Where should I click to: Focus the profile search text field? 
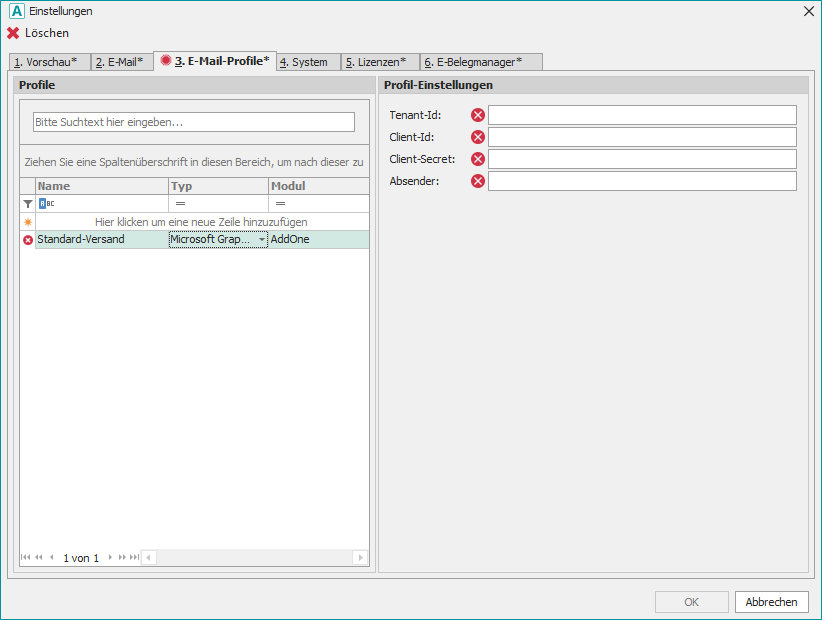[x=194, y=122]
